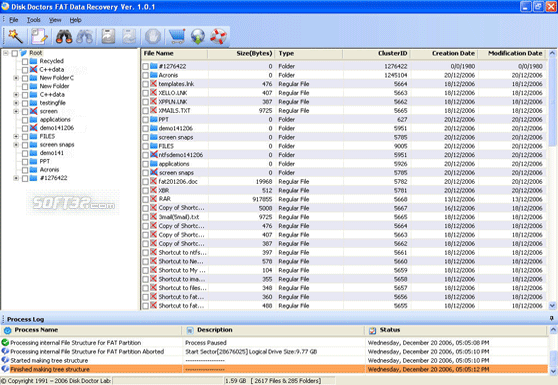Select the Acronis folder in tree

pos(49,170)
